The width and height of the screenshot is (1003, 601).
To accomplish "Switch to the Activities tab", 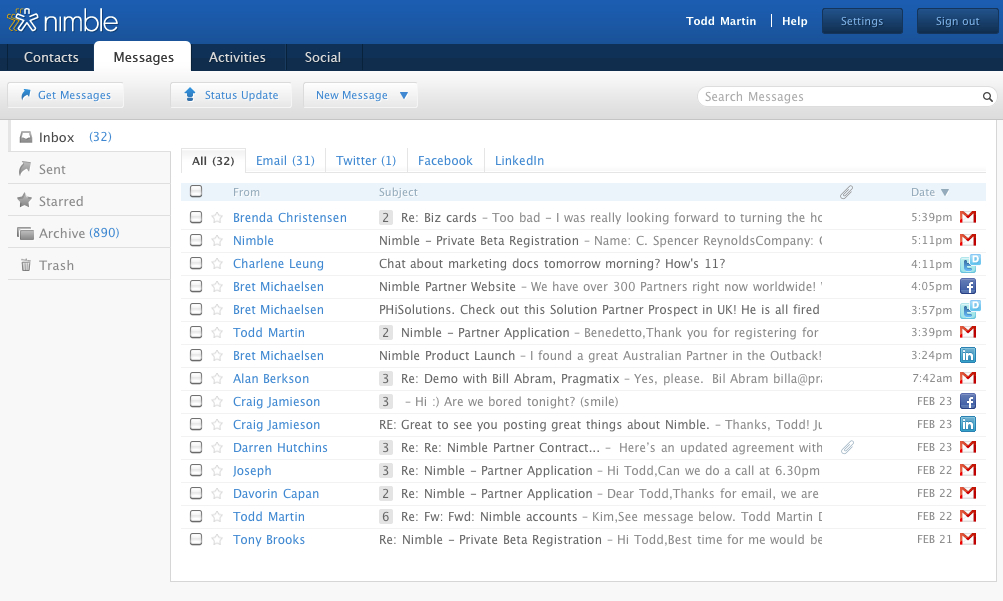I will tap(237, 57).
